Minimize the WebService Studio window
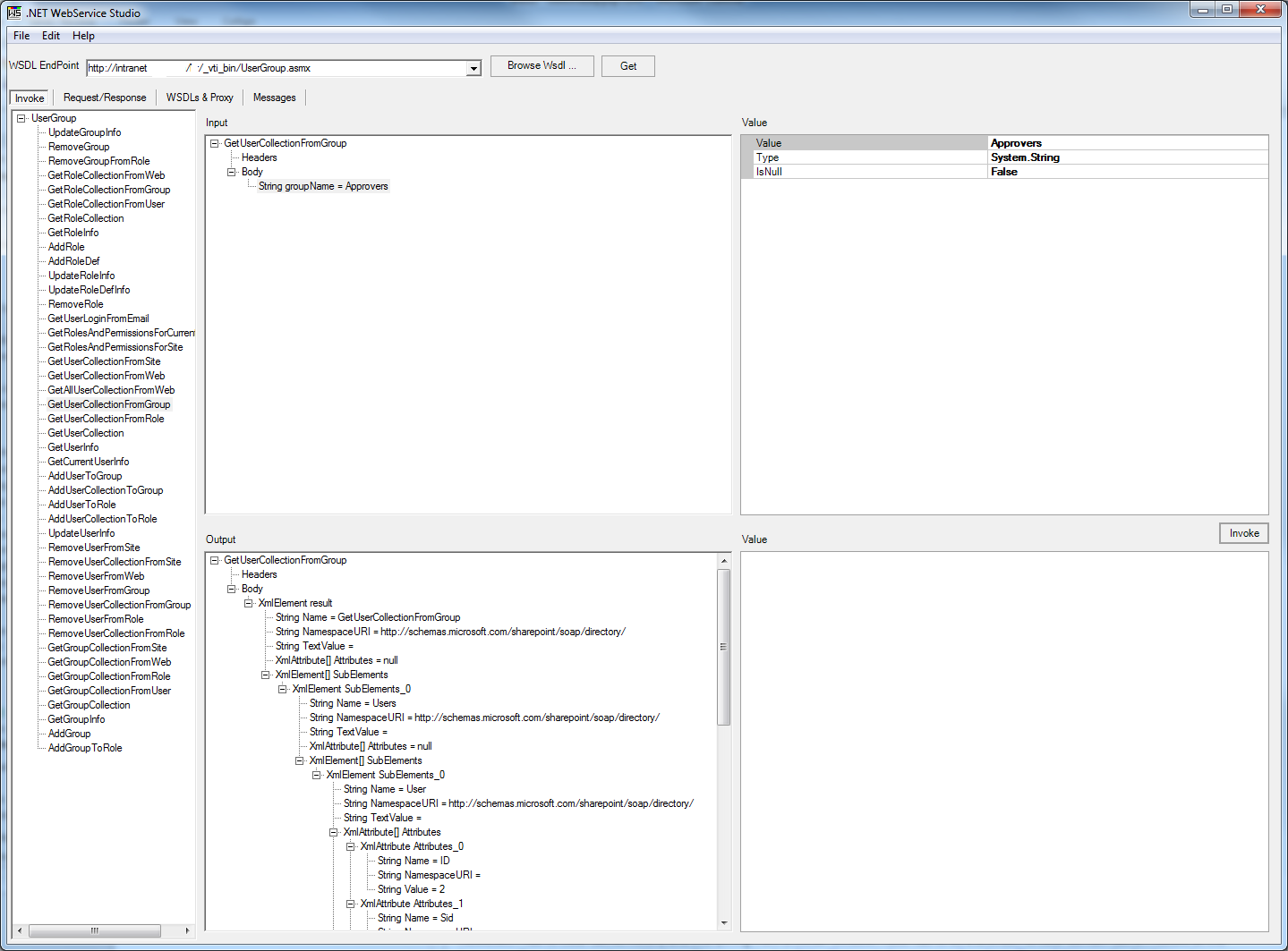Screen dimensions: 1288x951 point(1202,10)
